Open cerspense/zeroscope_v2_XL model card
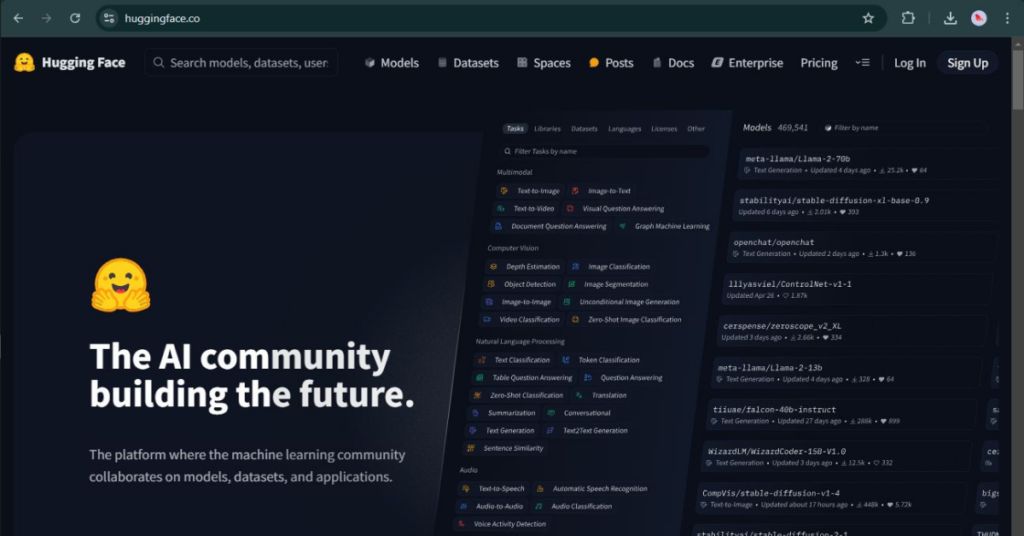The image size is (1024, 536). (852, 331)
